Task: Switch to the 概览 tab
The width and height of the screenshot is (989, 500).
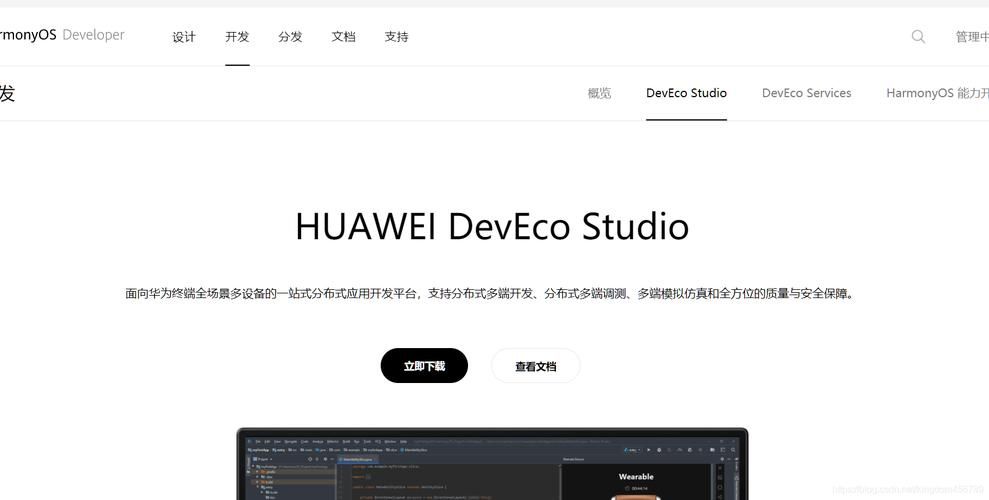Action: pos(599,93)
